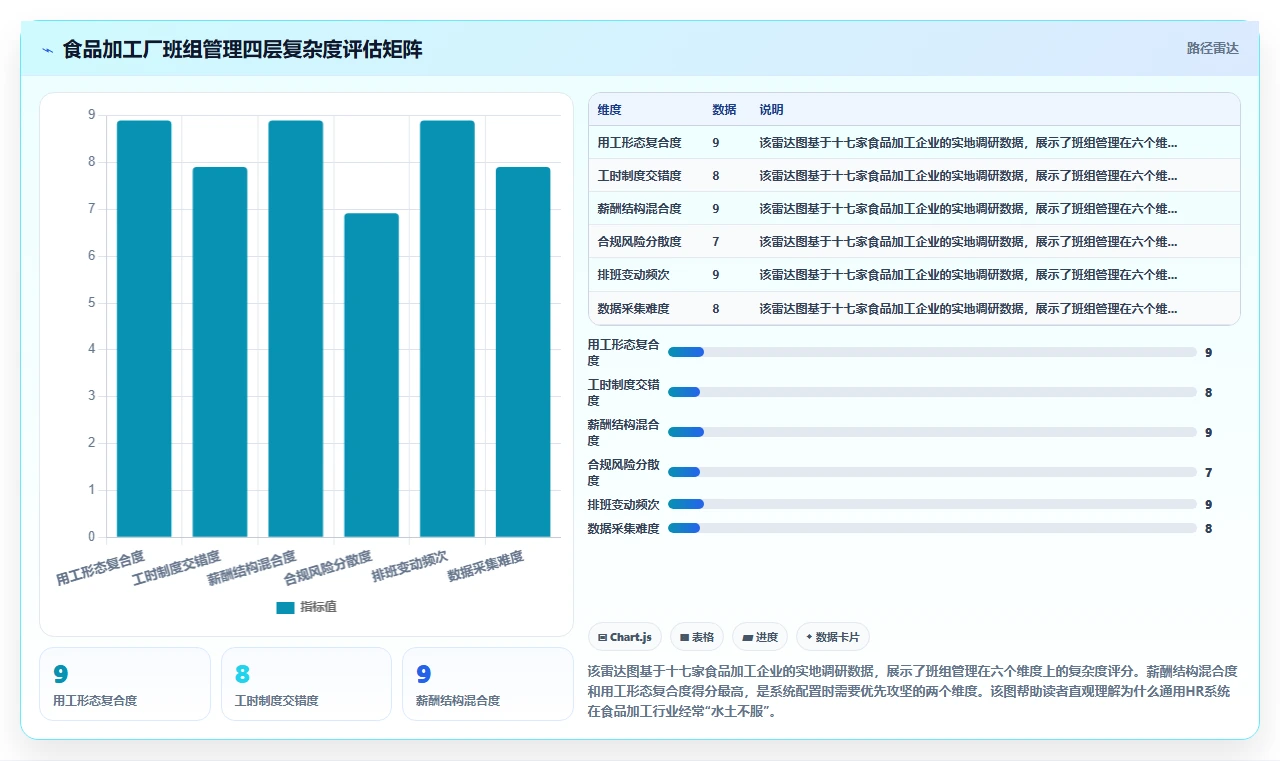This screenshot has width=1280, height=761.
Task: Click the 排班变动频次 progress bar
Action: click(932, 504)
